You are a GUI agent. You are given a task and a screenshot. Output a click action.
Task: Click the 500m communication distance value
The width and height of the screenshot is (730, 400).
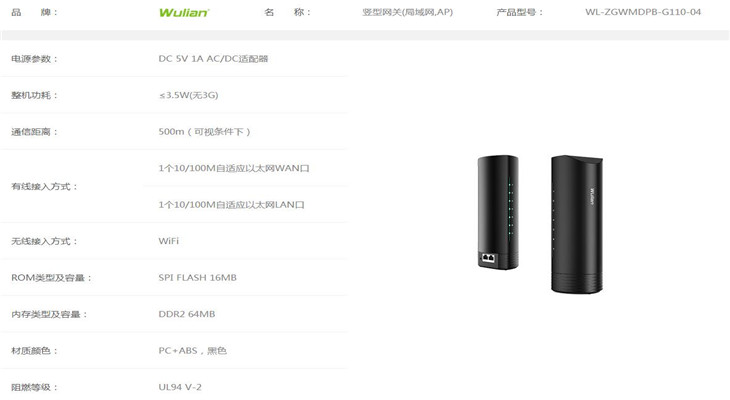pyautogui.click(x=204, y=132)
